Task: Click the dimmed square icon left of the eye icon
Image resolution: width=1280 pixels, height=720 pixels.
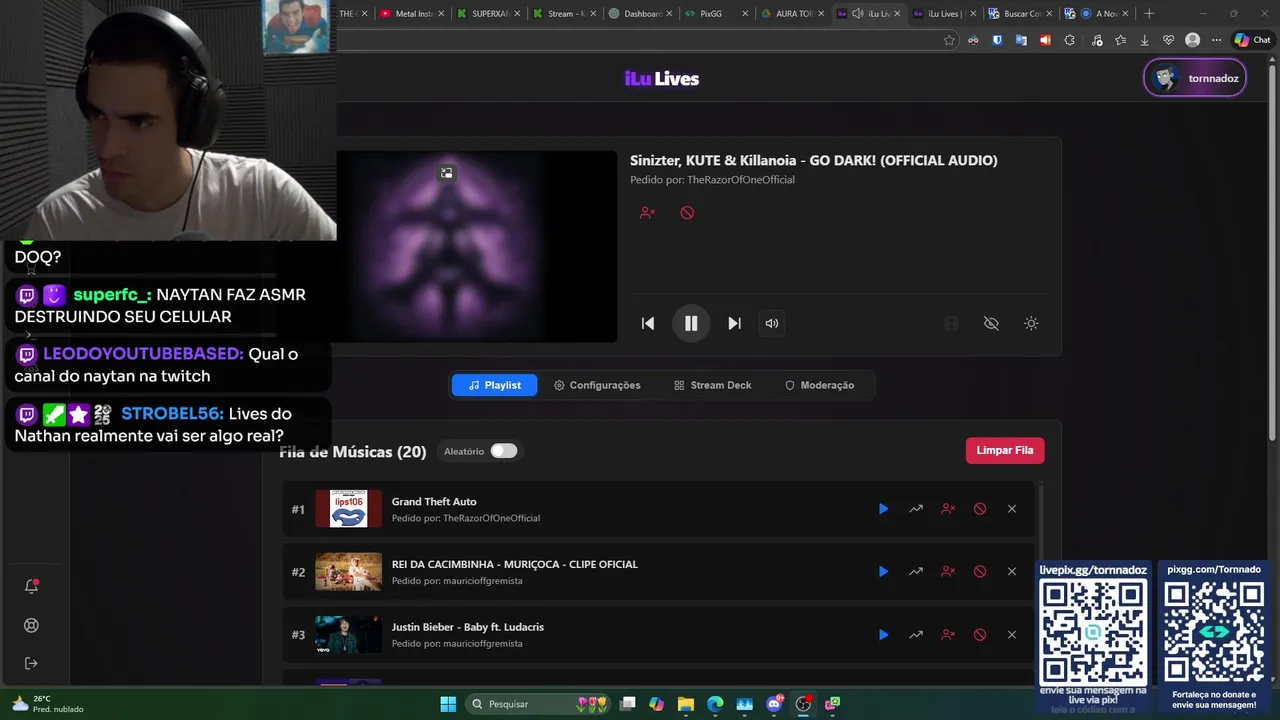Action: [x=951, y=323]
